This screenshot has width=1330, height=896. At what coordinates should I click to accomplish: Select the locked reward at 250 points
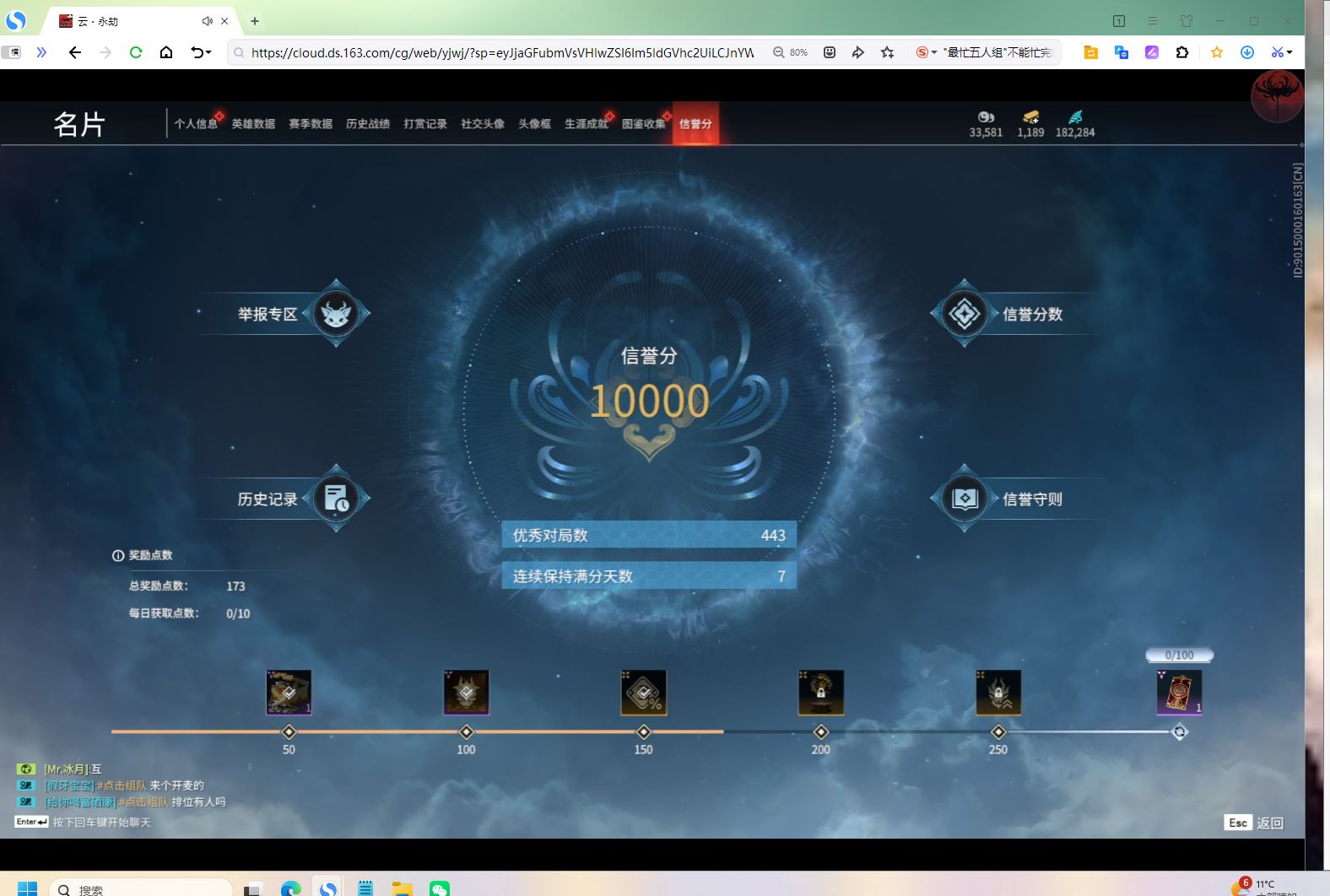click(x=998, y=692)
